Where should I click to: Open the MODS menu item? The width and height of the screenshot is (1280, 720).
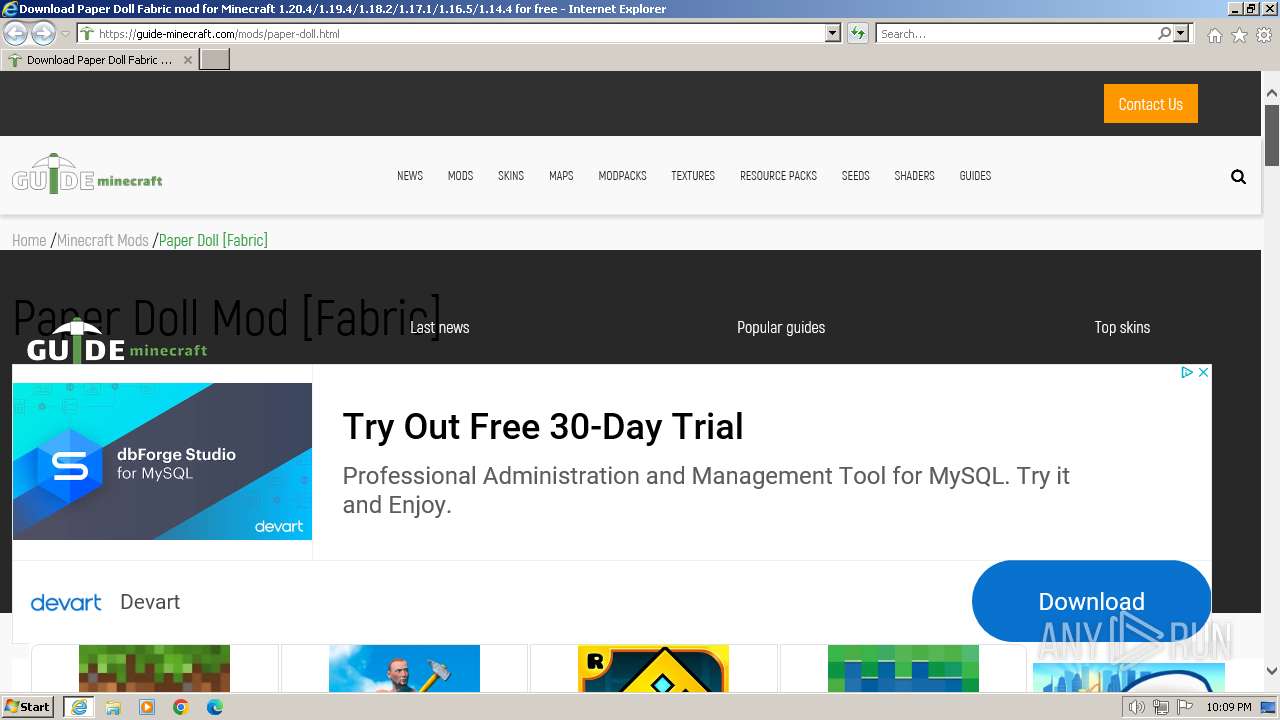(x=460, y=176)
